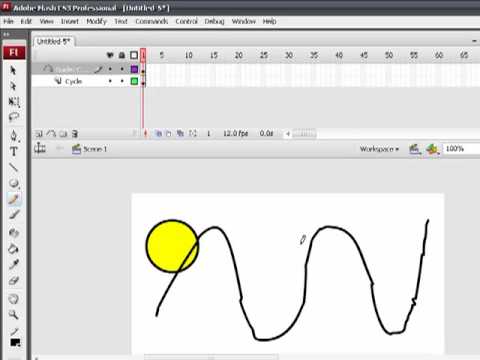
Task: Open the Commands menu
Action: pyautogui.click(x=152, y=21)
